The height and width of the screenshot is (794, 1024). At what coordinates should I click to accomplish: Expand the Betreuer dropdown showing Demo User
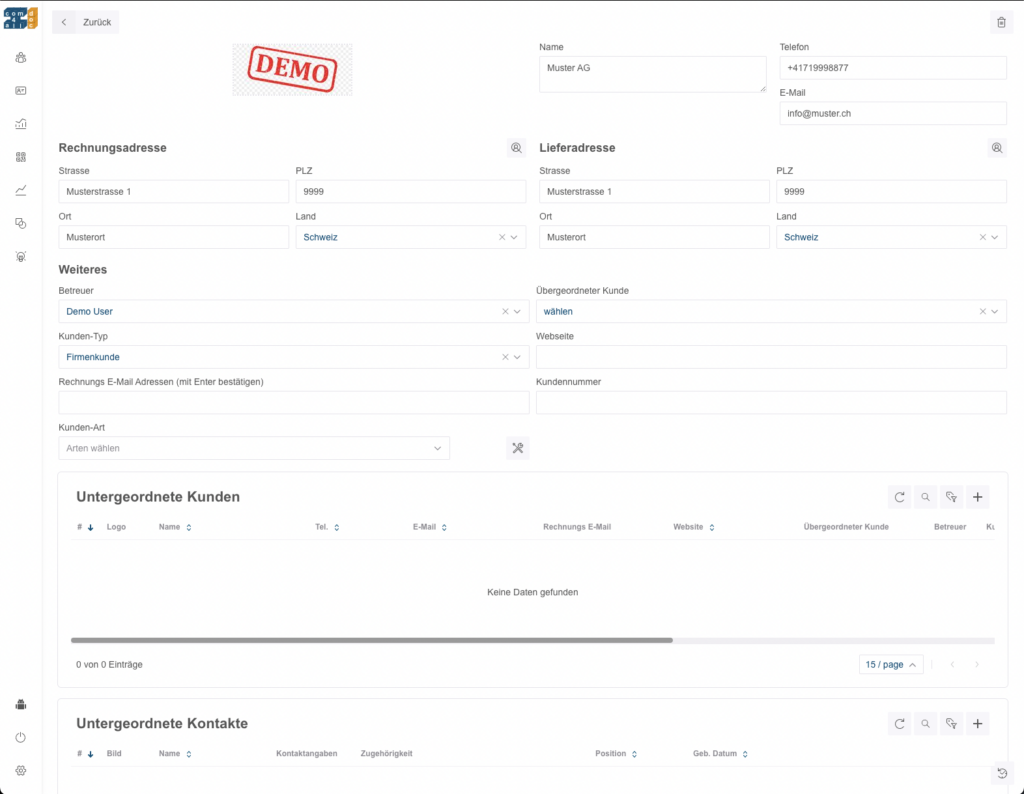pos(517,312)
